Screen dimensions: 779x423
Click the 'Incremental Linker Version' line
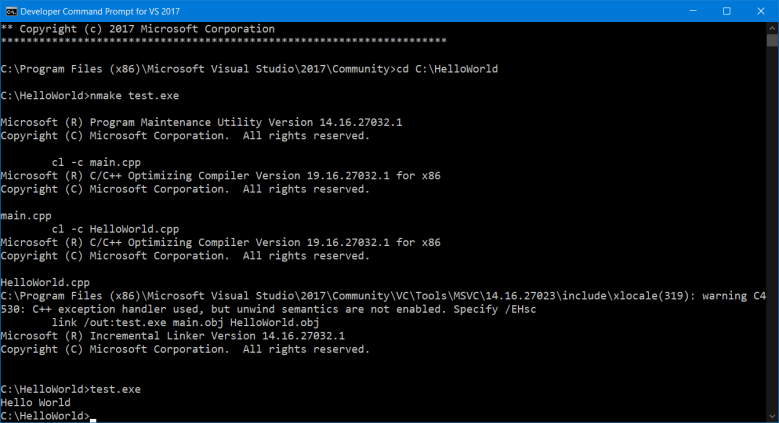tap(172, 336)
